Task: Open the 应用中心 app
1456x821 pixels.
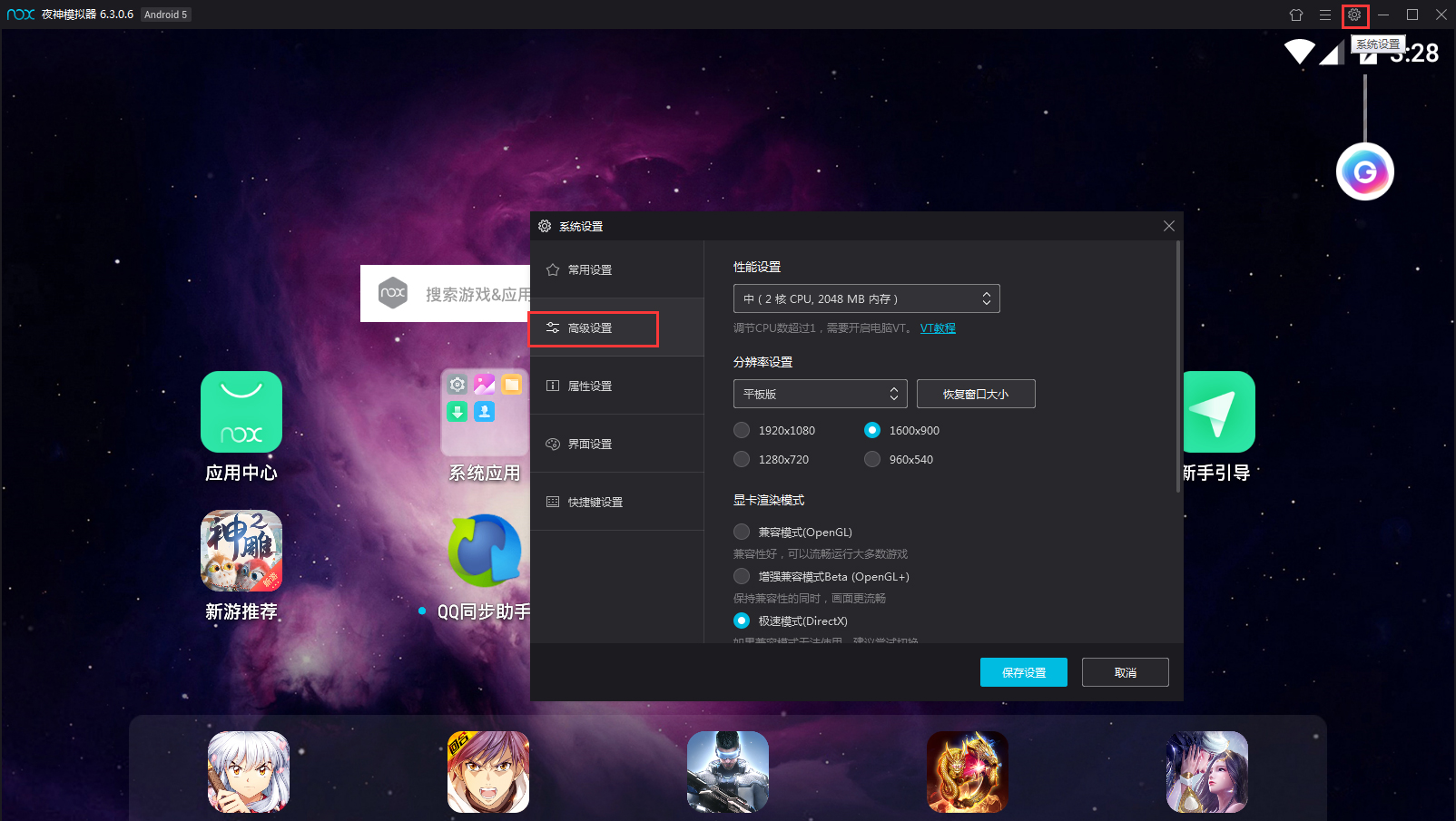Action: [x=241, y=413]
